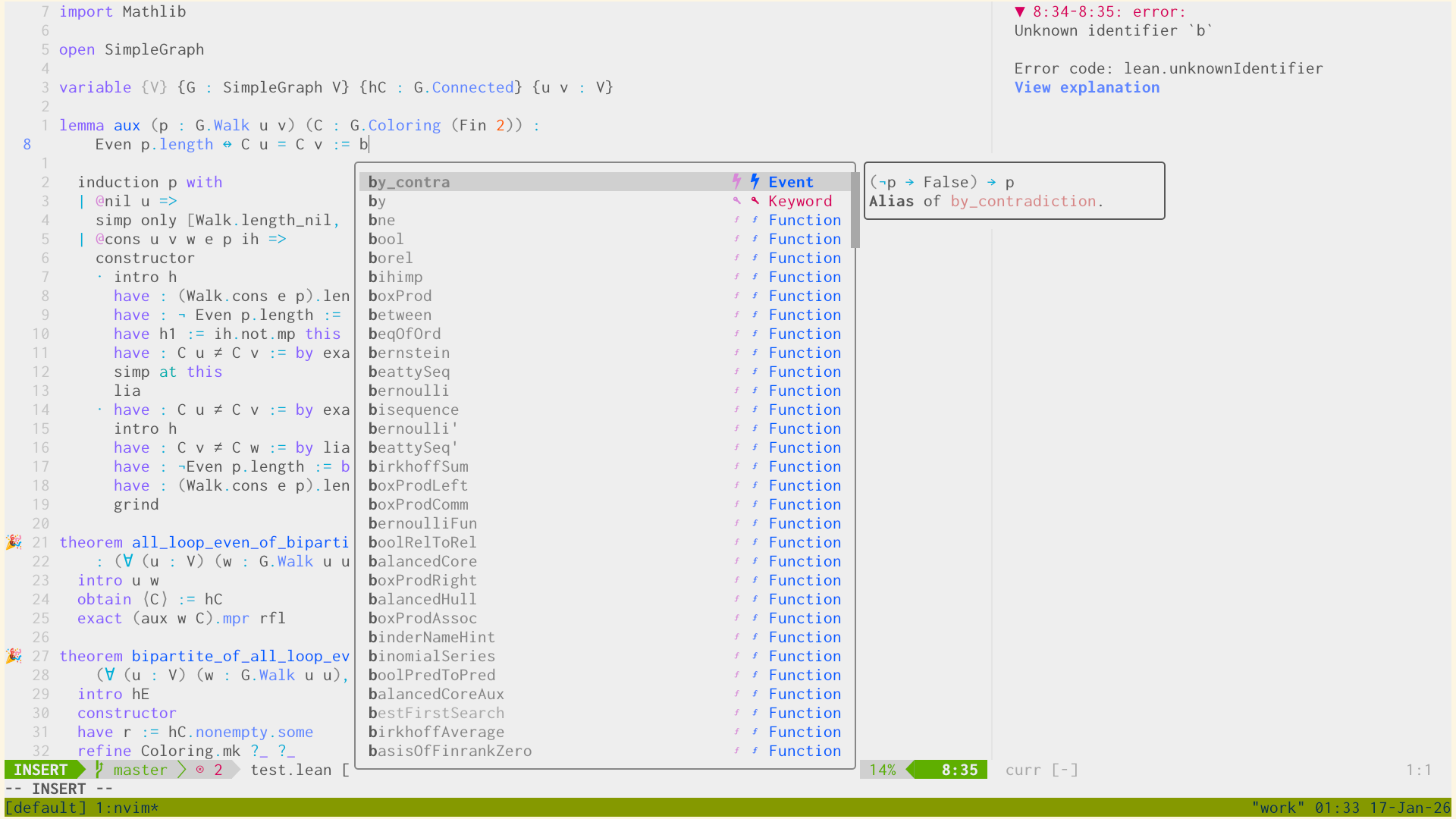Select the binomialSeries suggestion

pos(431,656)
